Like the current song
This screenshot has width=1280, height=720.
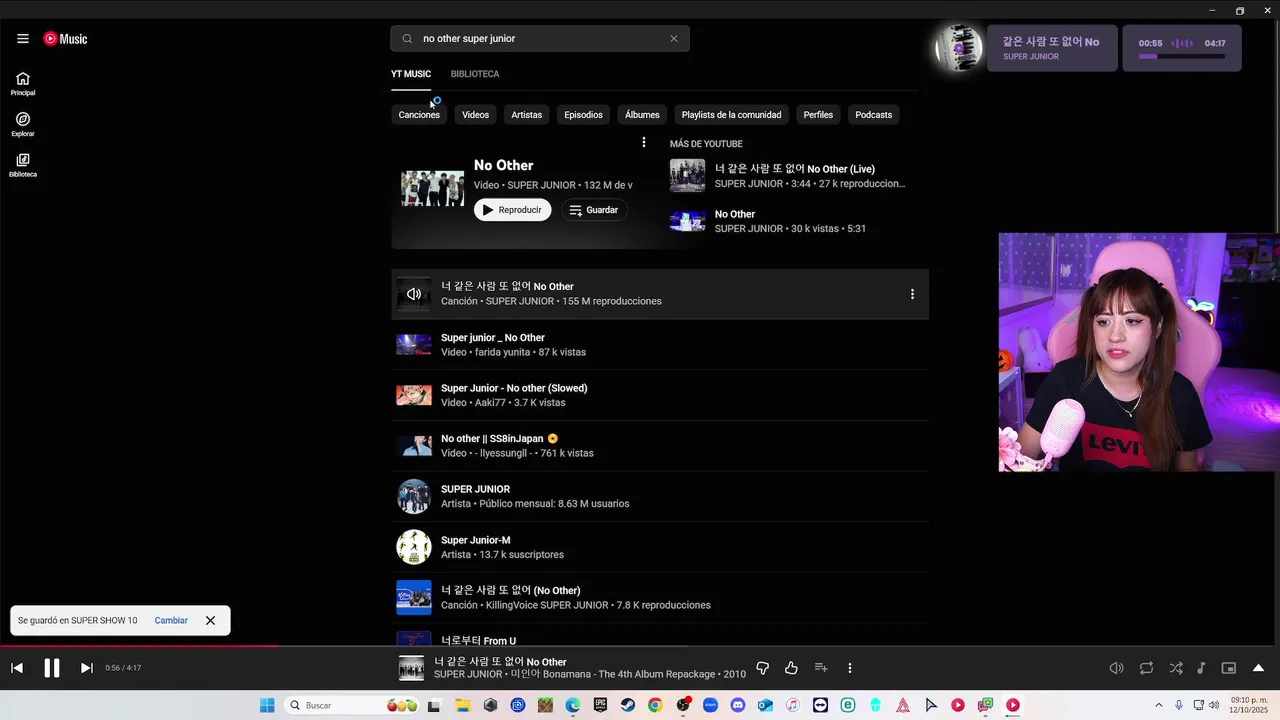[791, 668]
